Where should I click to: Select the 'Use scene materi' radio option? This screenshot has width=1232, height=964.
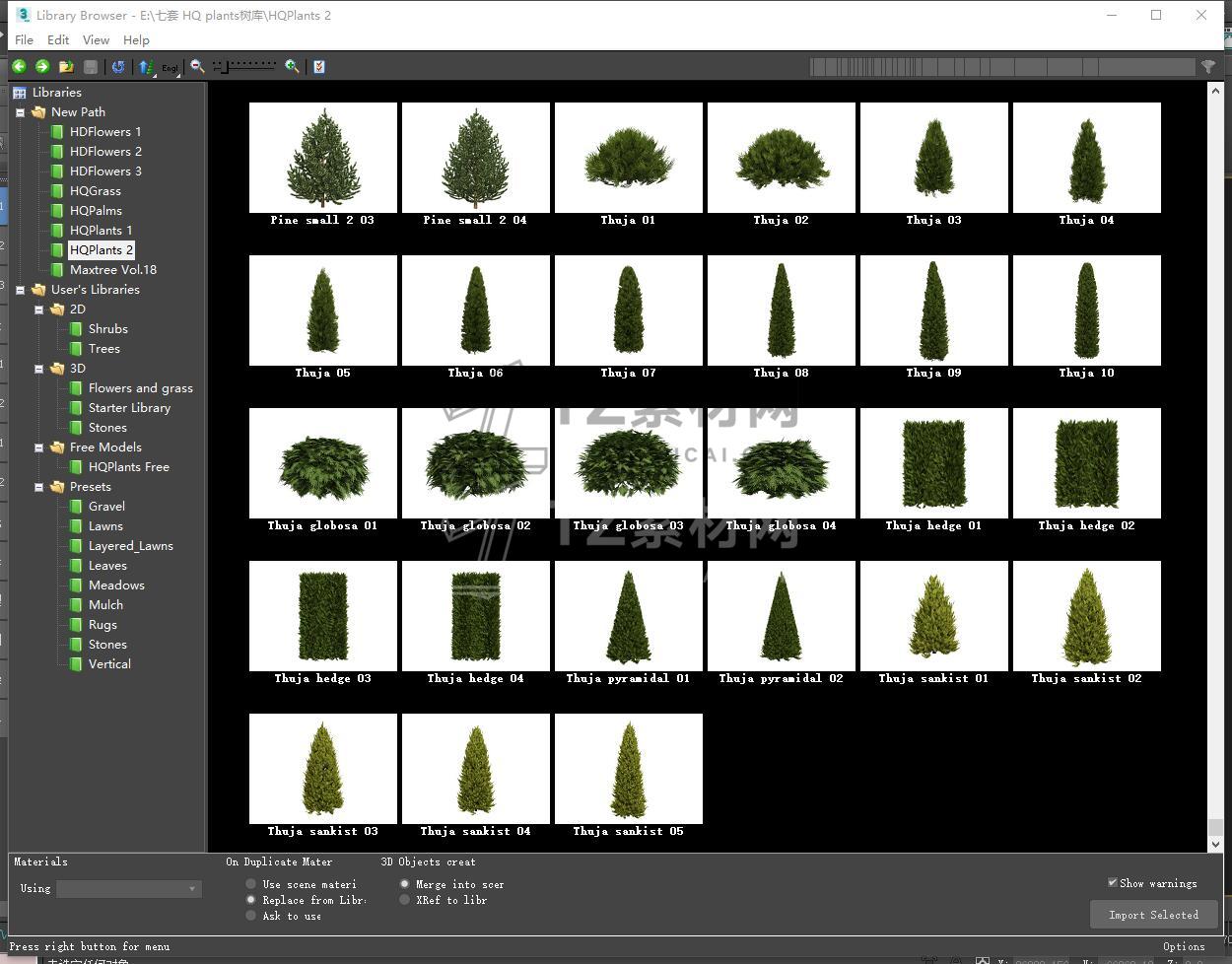(x=251, y=884)
